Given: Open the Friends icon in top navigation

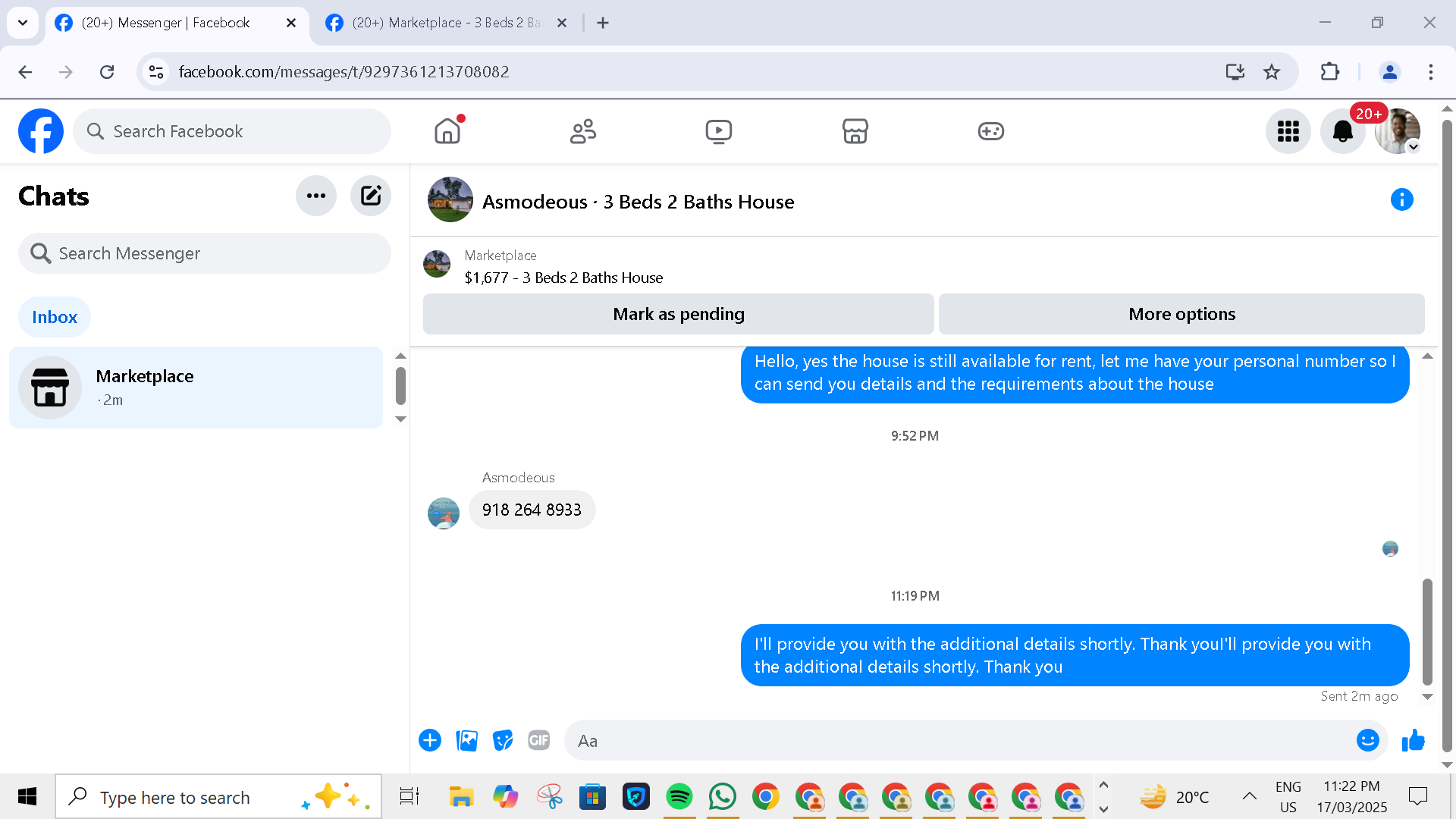Looking at the screenshot, I should 583,131.
